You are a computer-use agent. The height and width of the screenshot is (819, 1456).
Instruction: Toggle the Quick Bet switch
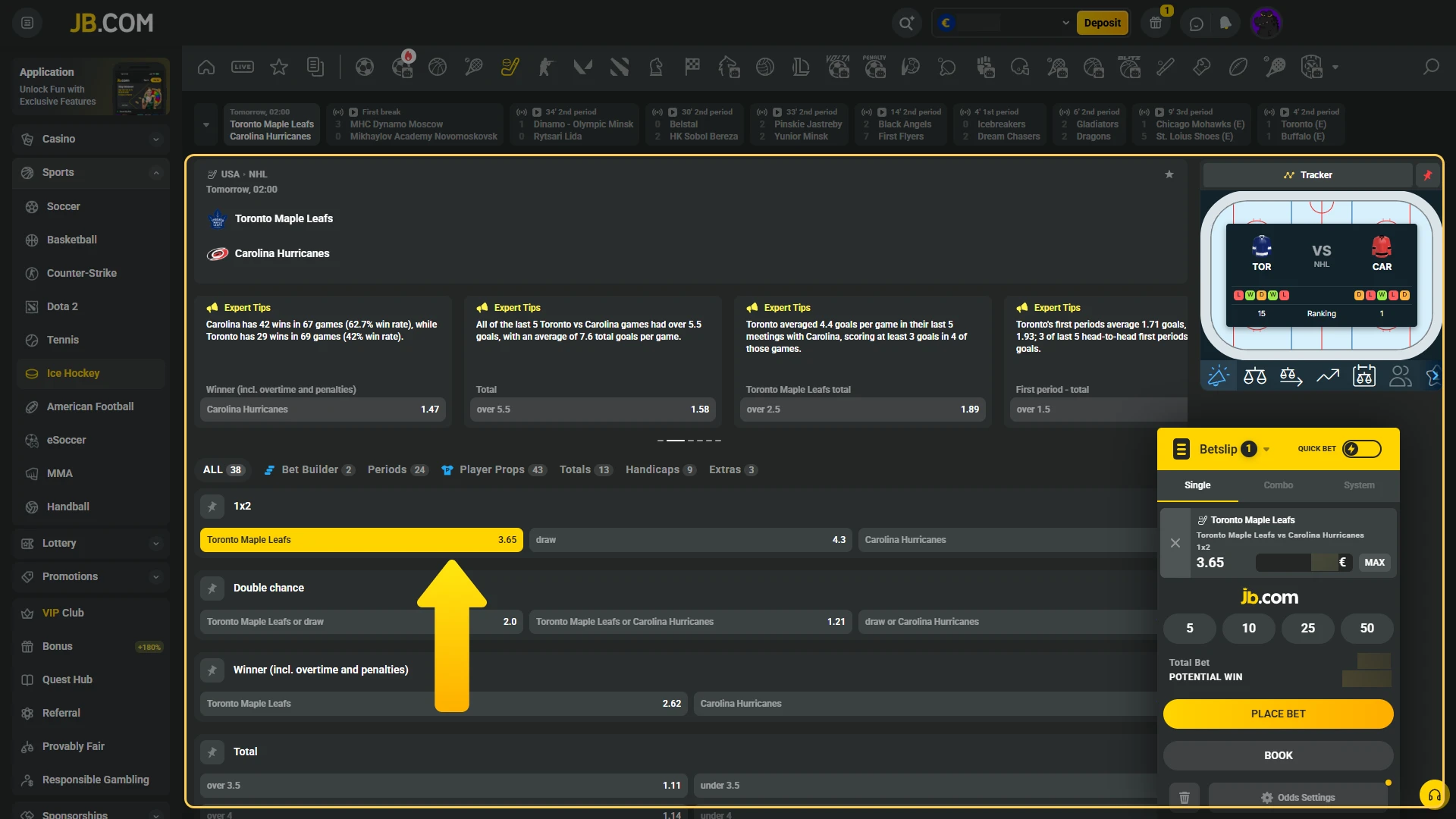(x=1362, y=449)
